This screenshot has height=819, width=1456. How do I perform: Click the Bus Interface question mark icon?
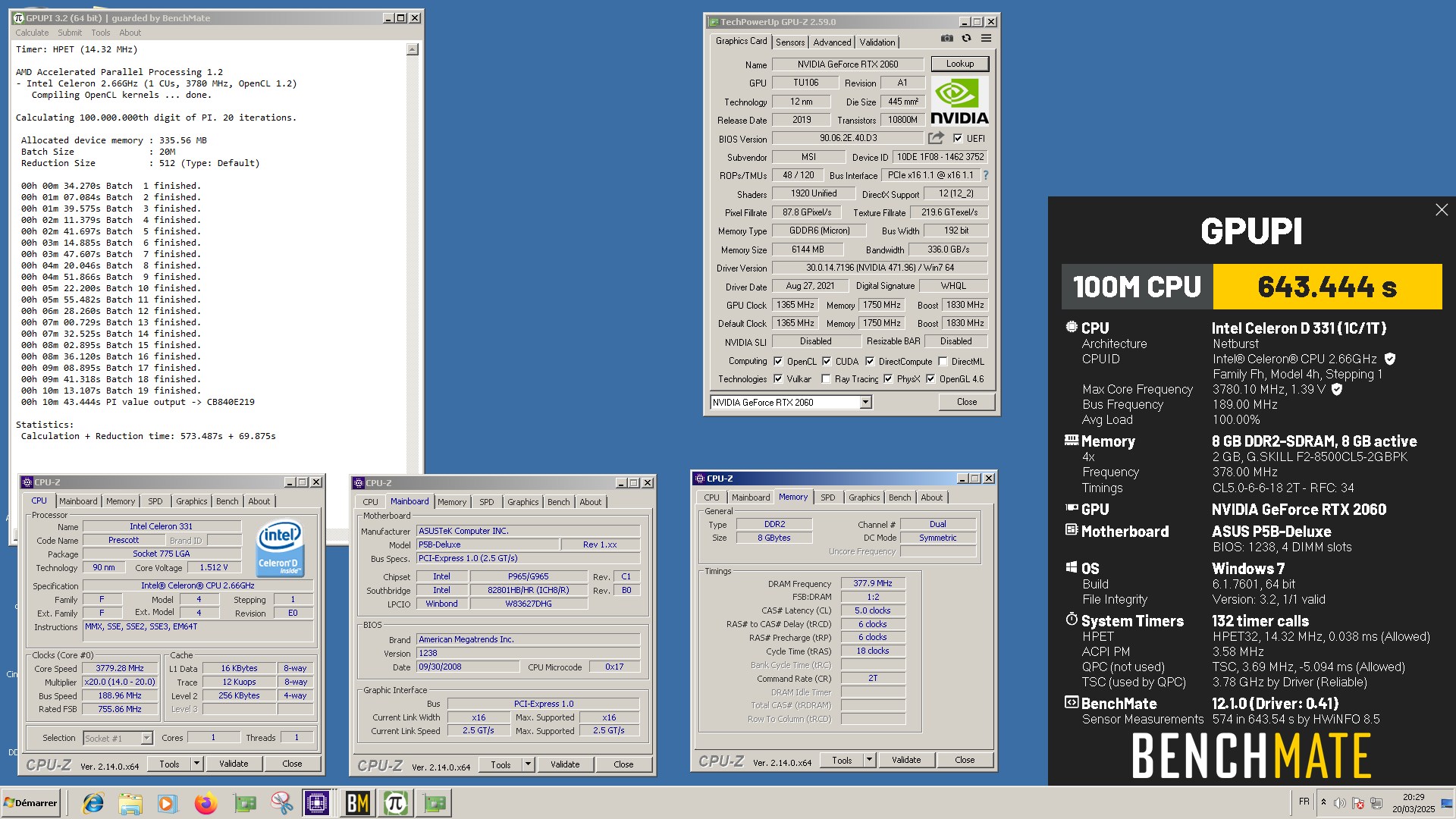985,175
